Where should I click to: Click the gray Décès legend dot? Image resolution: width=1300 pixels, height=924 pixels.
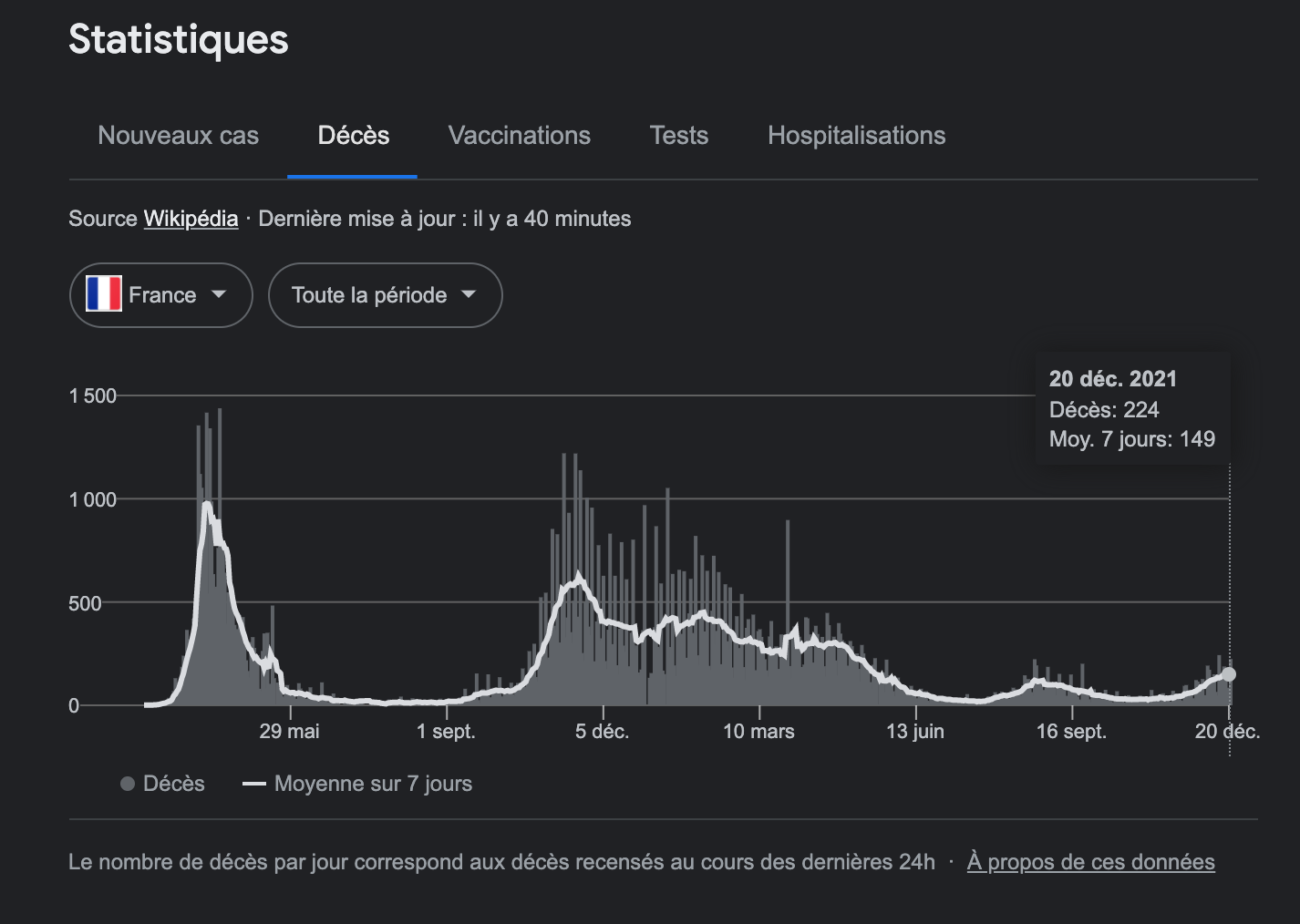click(128, 784)
